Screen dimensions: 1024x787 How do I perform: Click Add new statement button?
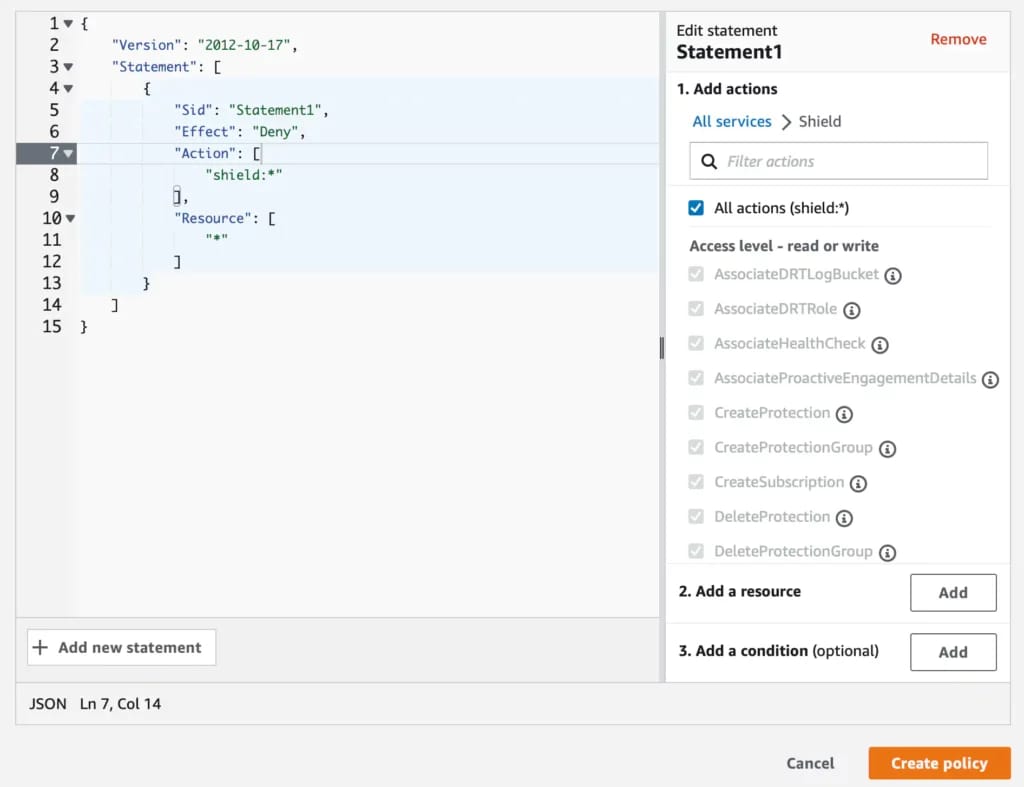click(x=121, y=647)
